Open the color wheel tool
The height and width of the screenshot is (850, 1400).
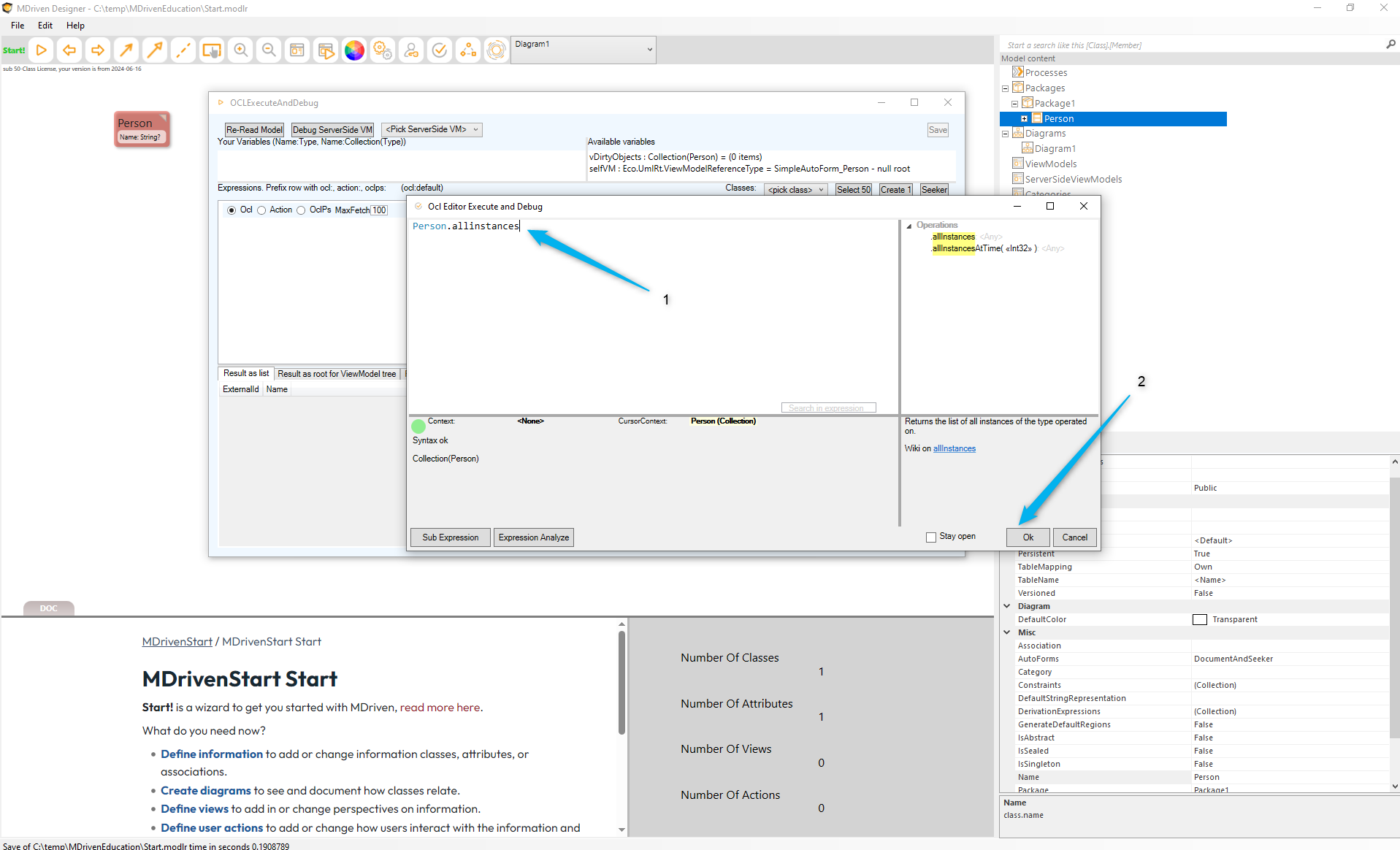click(354, 50)
